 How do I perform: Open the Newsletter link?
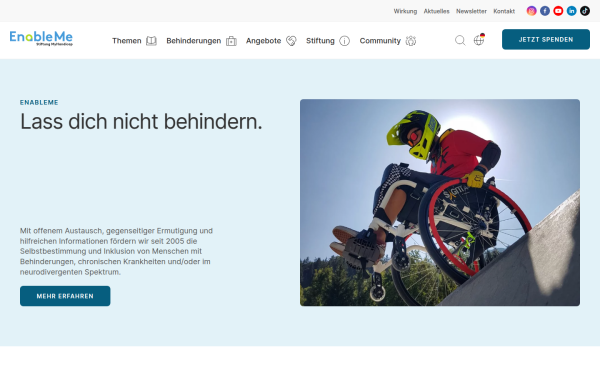(471, 11)
